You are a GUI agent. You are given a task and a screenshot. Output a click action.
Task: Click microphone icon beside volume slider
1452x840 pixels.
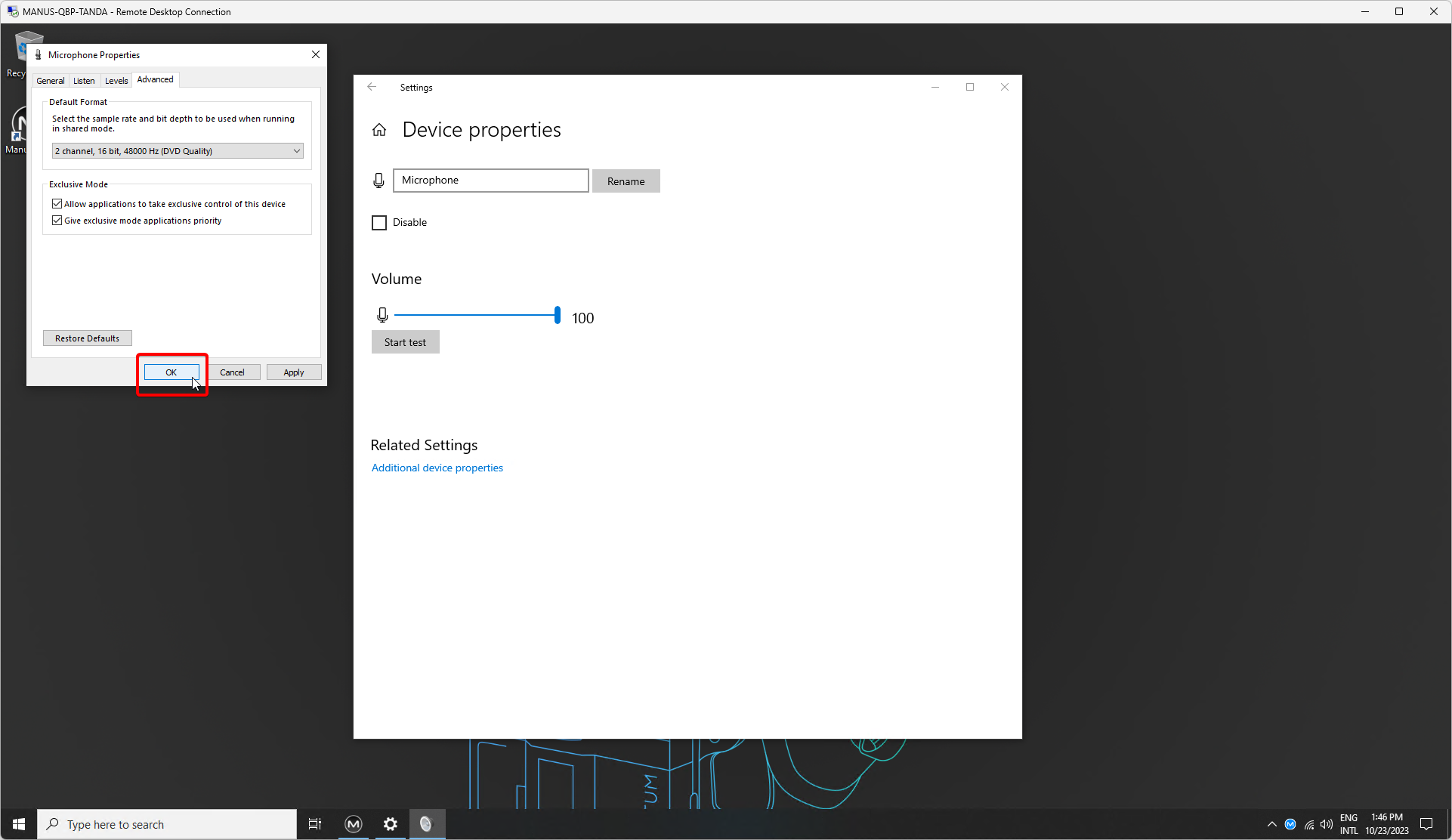[382, 315]
